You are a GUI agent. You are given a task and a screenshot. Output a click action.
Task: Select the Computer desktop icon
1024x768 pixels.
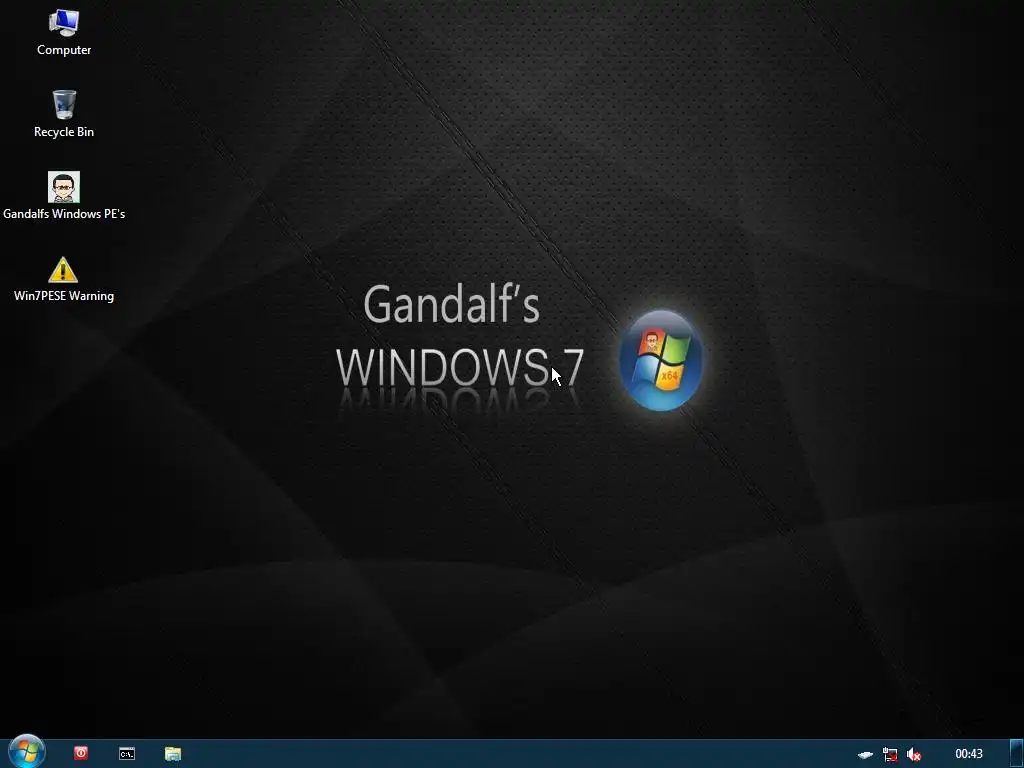tap(64, 33)
